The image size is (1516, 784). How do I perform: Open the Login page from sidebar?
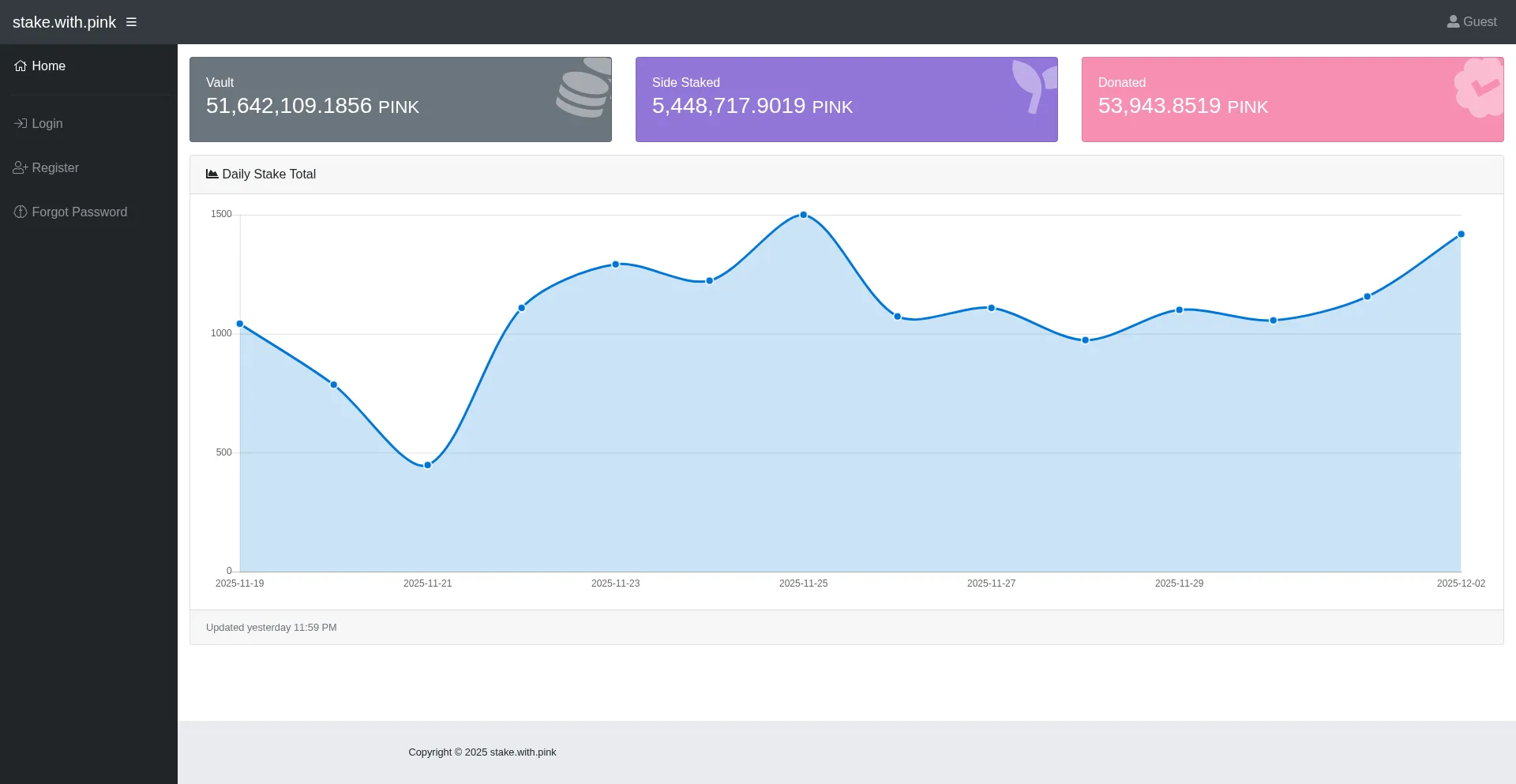pos(47,124)
